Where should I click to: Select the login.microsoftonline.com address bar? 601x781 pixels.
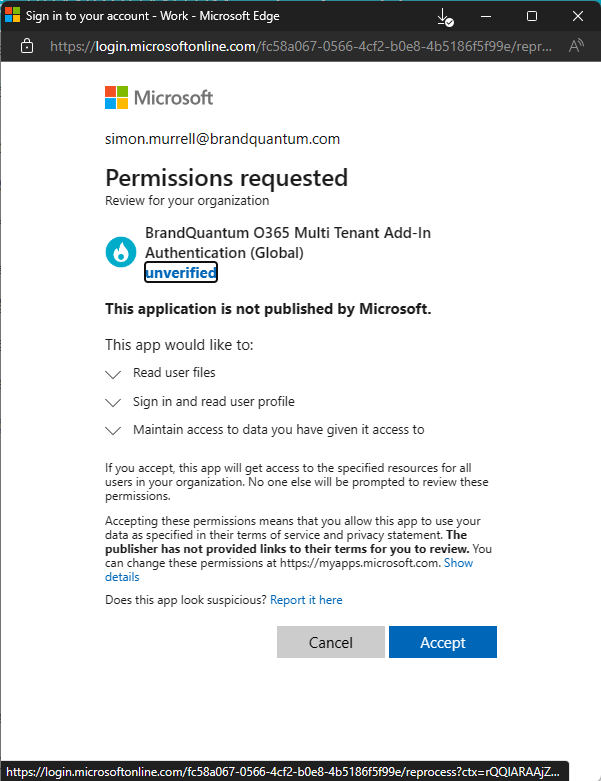coord(301,46)
